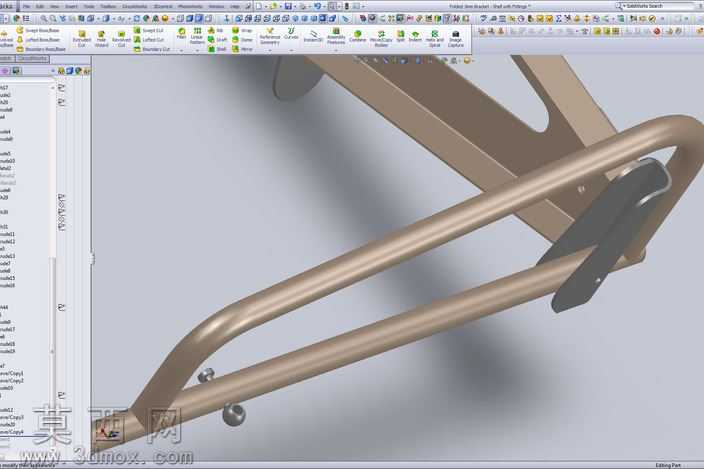Screen dimensions: 704x469
Task: Select the Swept Boss/Base feature
Action: coord(38,30)
